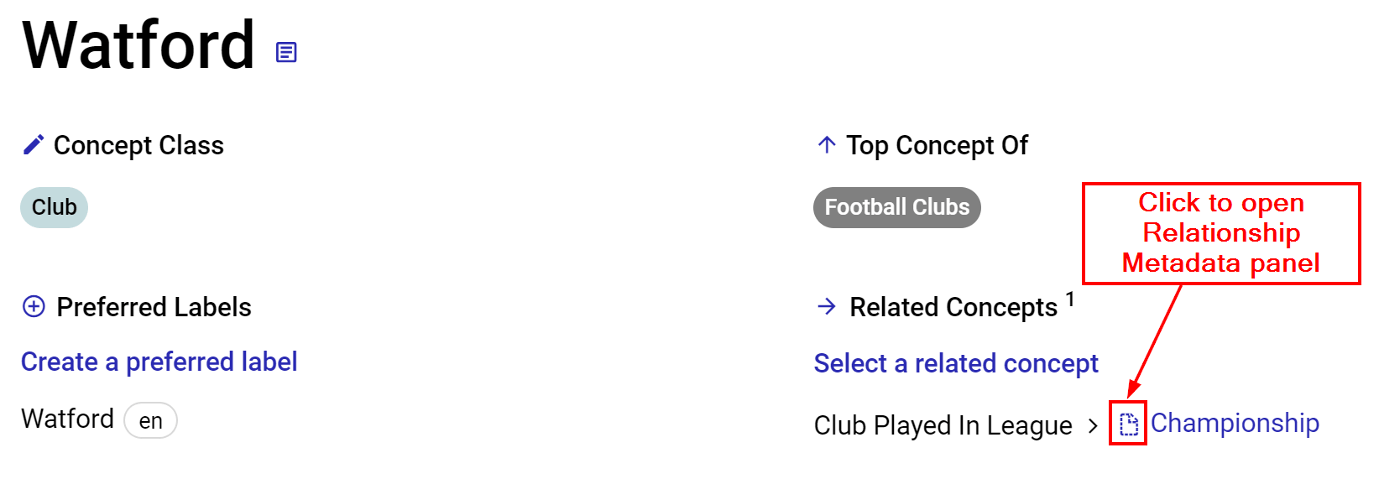Click the Select a related concept link
Screen dimensions: 1380x480
(956, 363)
